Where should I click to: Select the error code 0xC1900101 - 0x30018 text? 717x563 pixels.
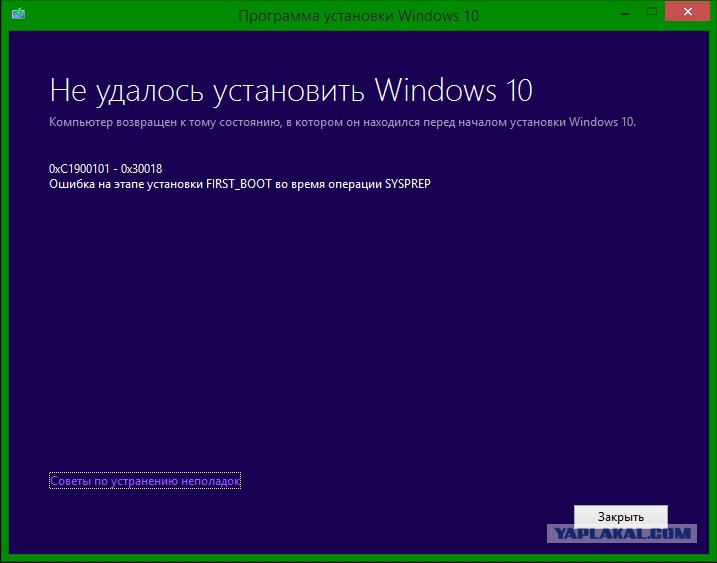(x=106, y=169)
